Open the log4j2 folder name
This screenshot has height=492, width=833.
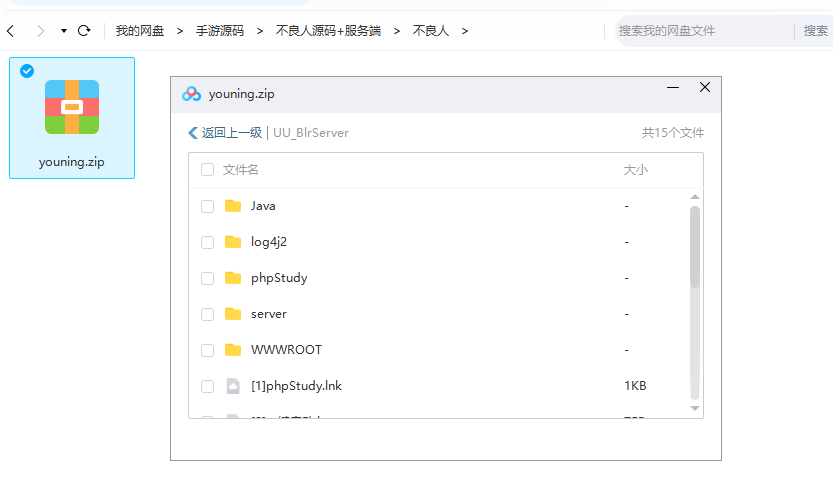coord(269,242)
